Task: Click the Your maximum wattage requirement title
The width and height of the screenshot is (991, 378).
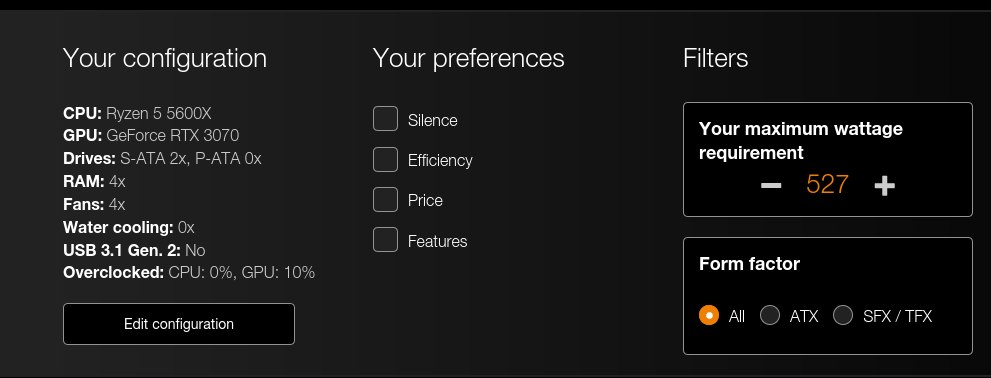Action: [801, 140]
